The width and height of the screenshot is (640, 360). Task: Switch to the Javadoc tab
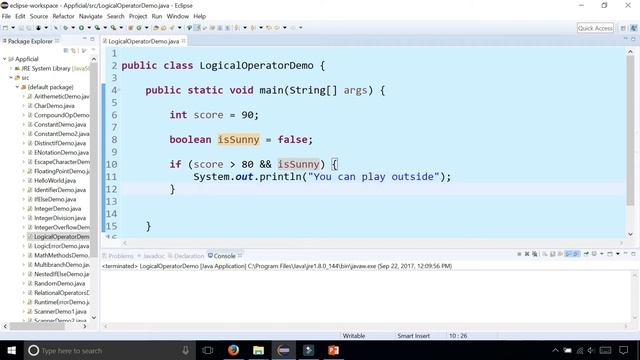tap(151, 256)
